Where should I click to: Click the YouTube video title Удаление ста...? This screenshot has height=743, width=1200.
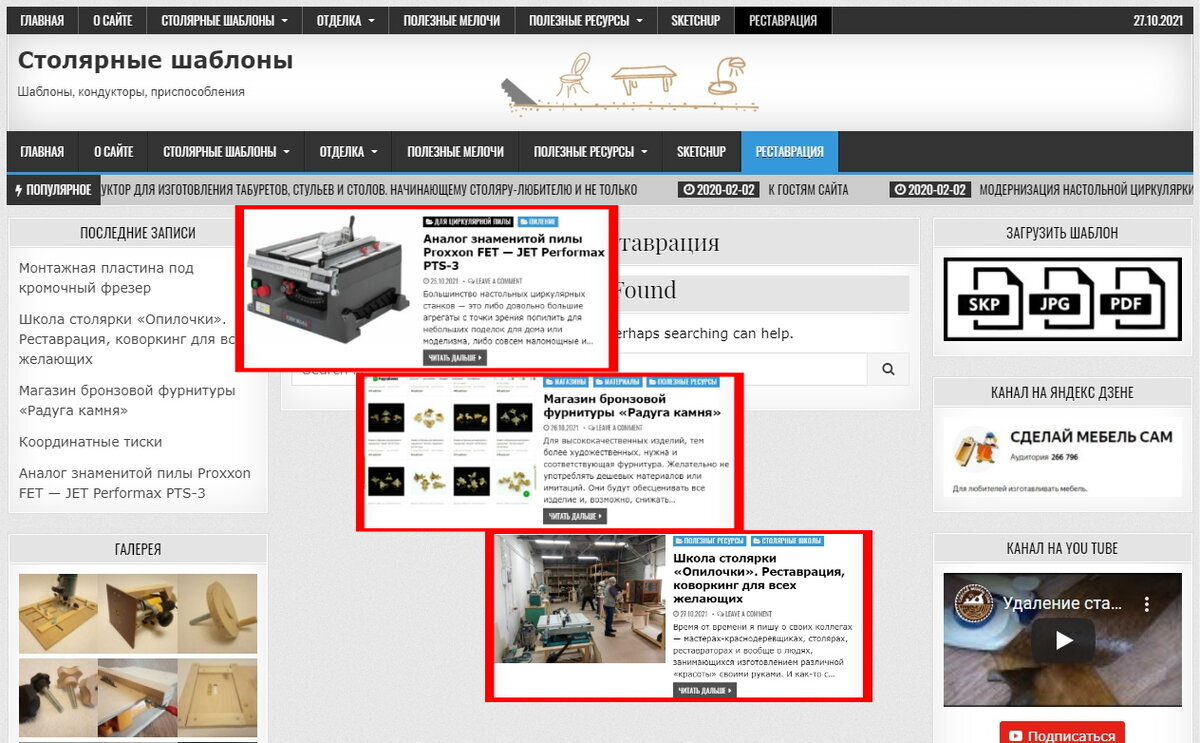(x=1062, y=604)
